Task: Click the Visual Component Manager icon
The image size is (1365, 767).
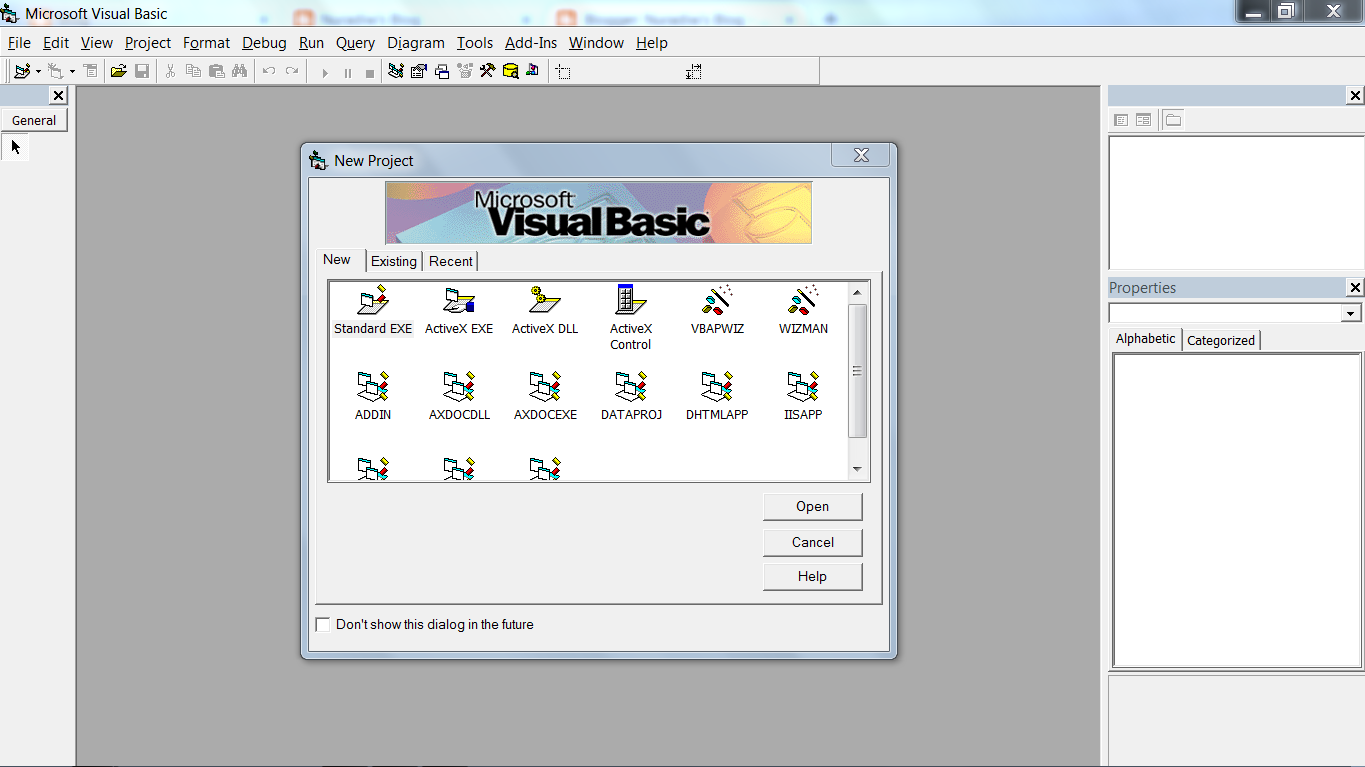Action: [x=532, y=71]
